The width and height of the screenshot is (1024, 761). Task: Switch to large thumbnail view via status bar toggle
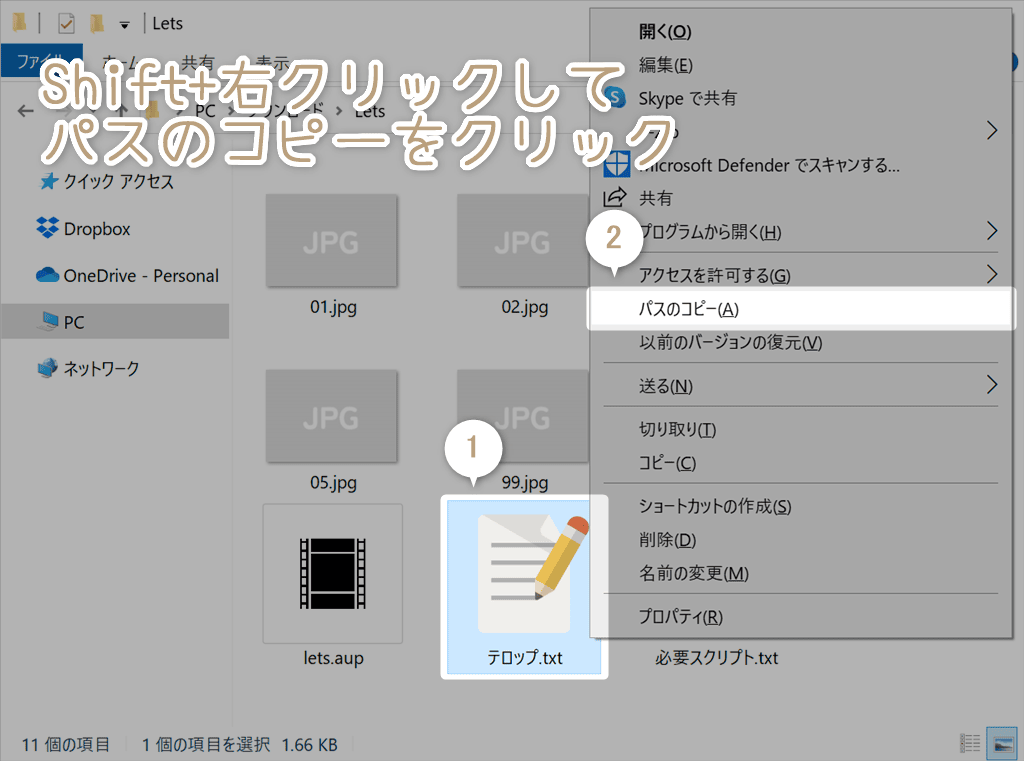(x=1000, y=743)
